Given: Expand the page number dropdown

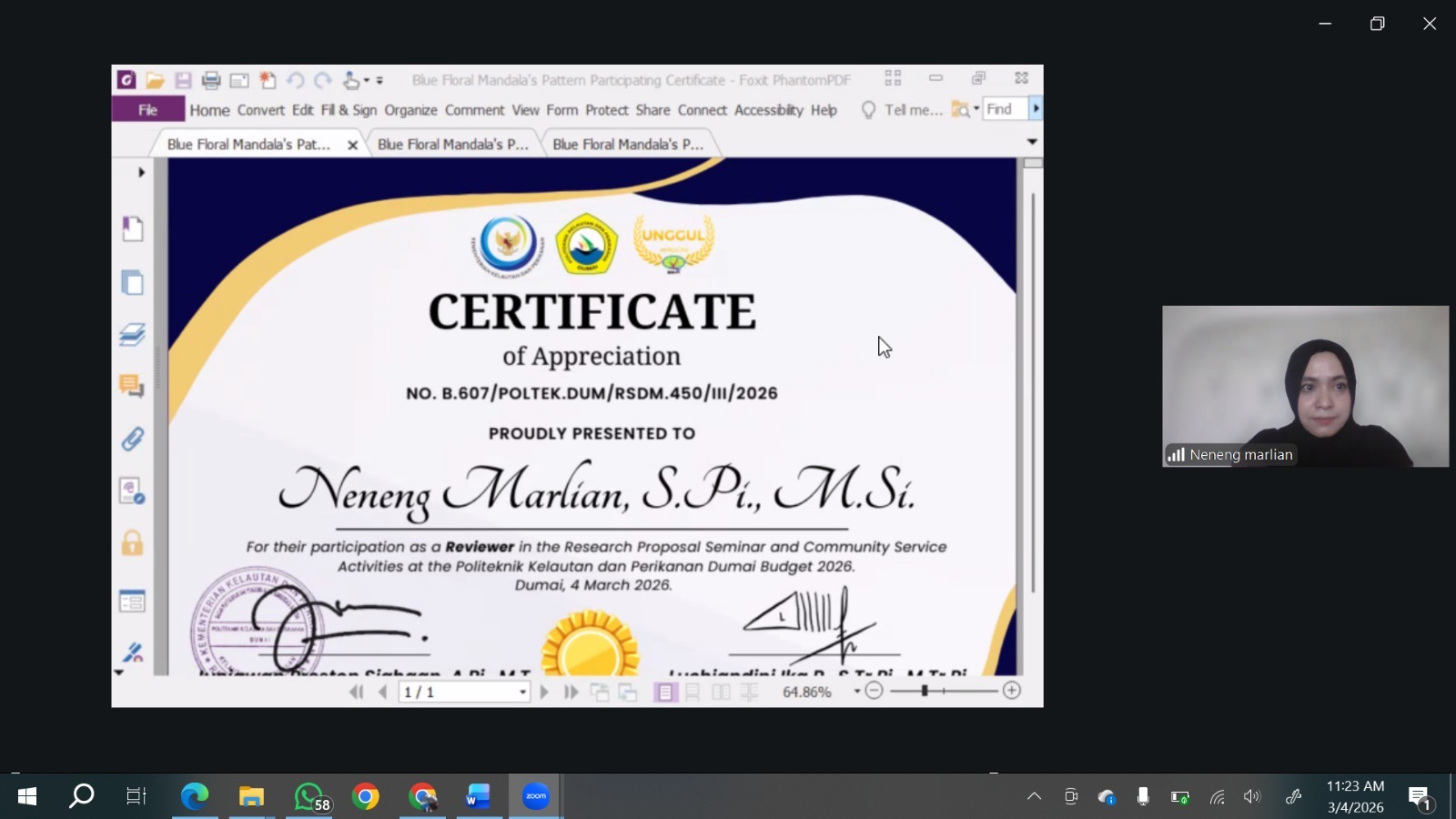Looking at the screenshot, I should point(522,693).
